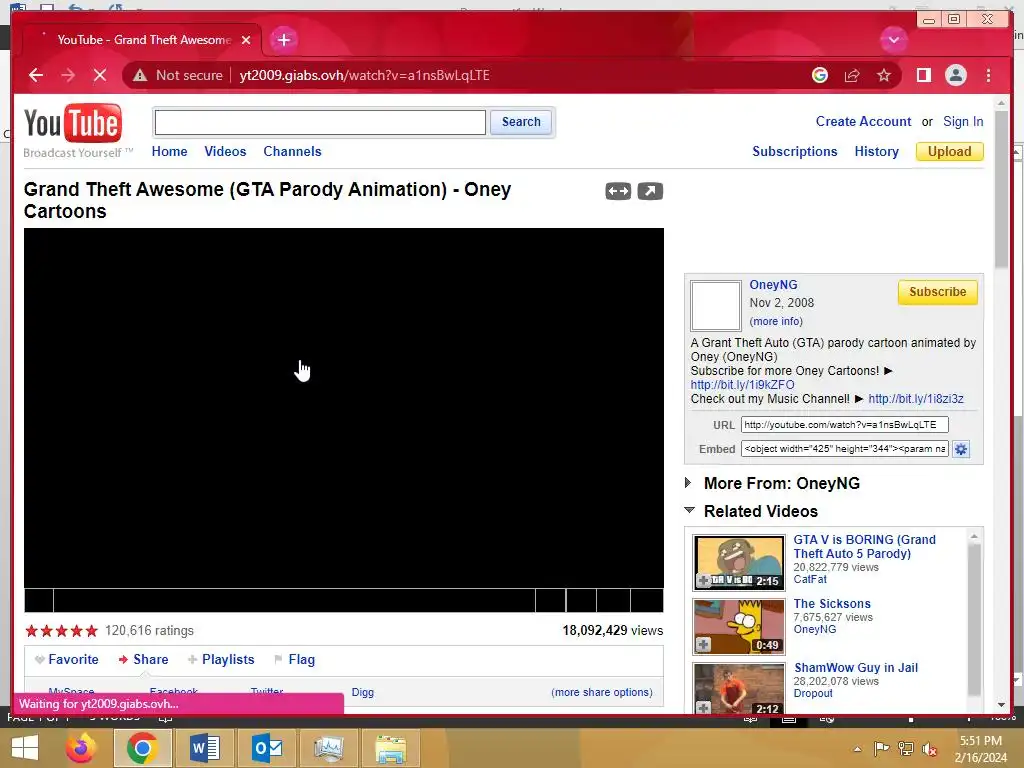Screen dimensions: 1024x768
Task: Click the Playlists tab
Action: coord(221,660)
